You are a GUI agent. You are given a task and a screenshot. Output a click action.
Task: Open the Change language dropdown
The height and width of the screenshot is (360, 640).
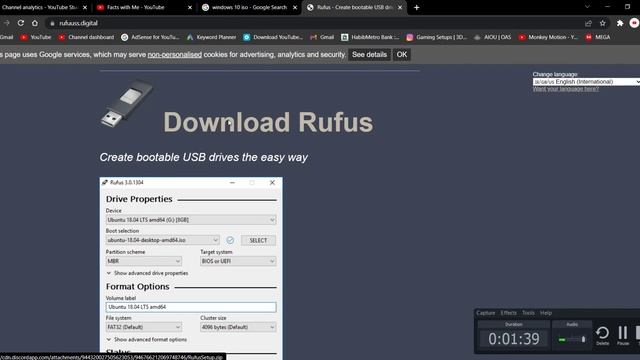(x=586, y=82)
